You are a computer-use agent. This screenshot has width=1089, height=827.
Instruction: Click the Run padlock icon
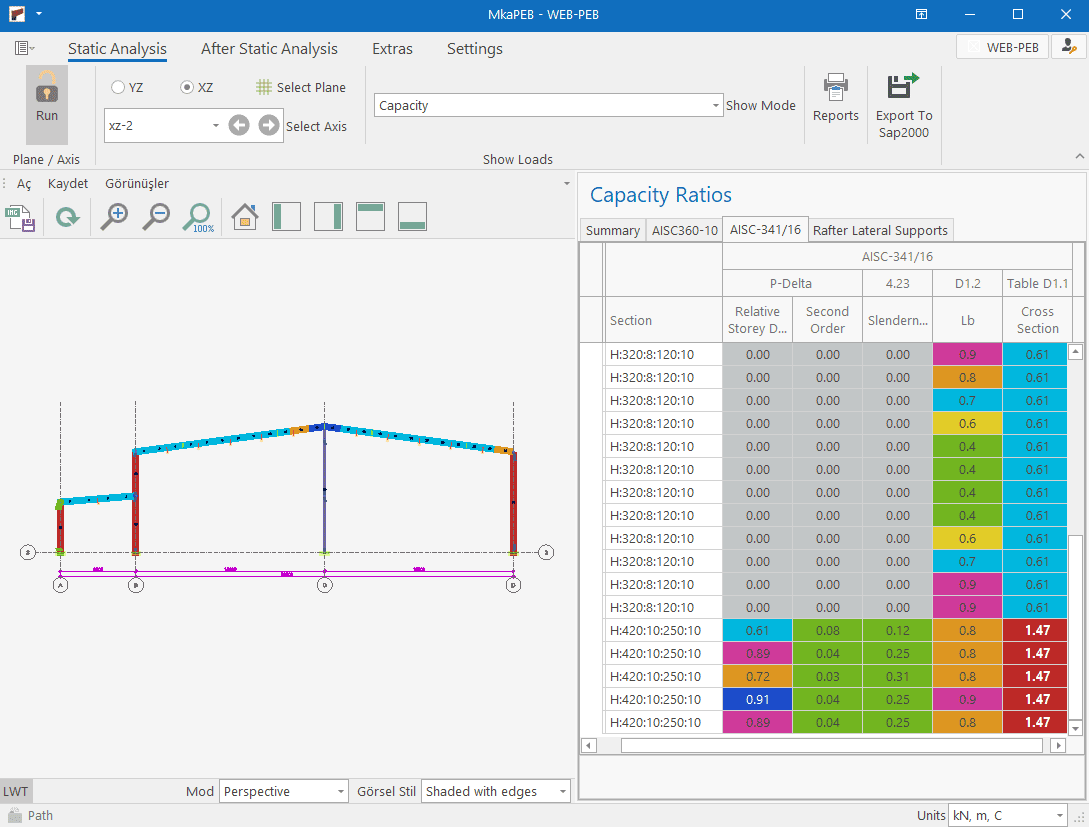(x=46, y=88)
